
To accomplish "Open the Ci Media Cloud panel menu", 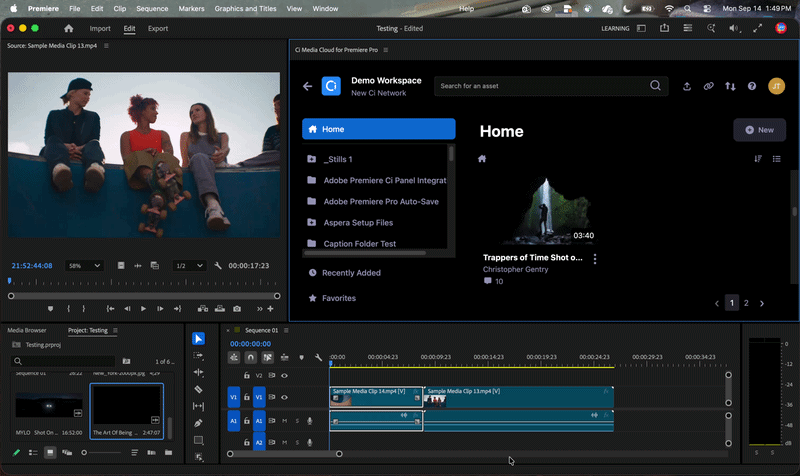I will (x=386, y=50).
